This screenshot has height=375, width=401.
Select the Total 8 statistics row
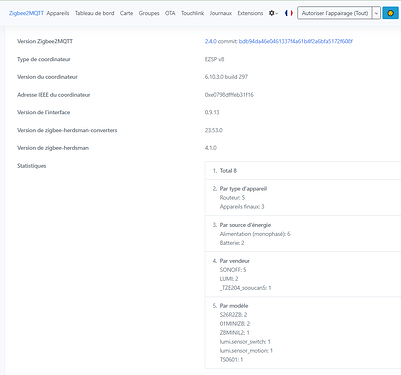click(x=303, y=171)
